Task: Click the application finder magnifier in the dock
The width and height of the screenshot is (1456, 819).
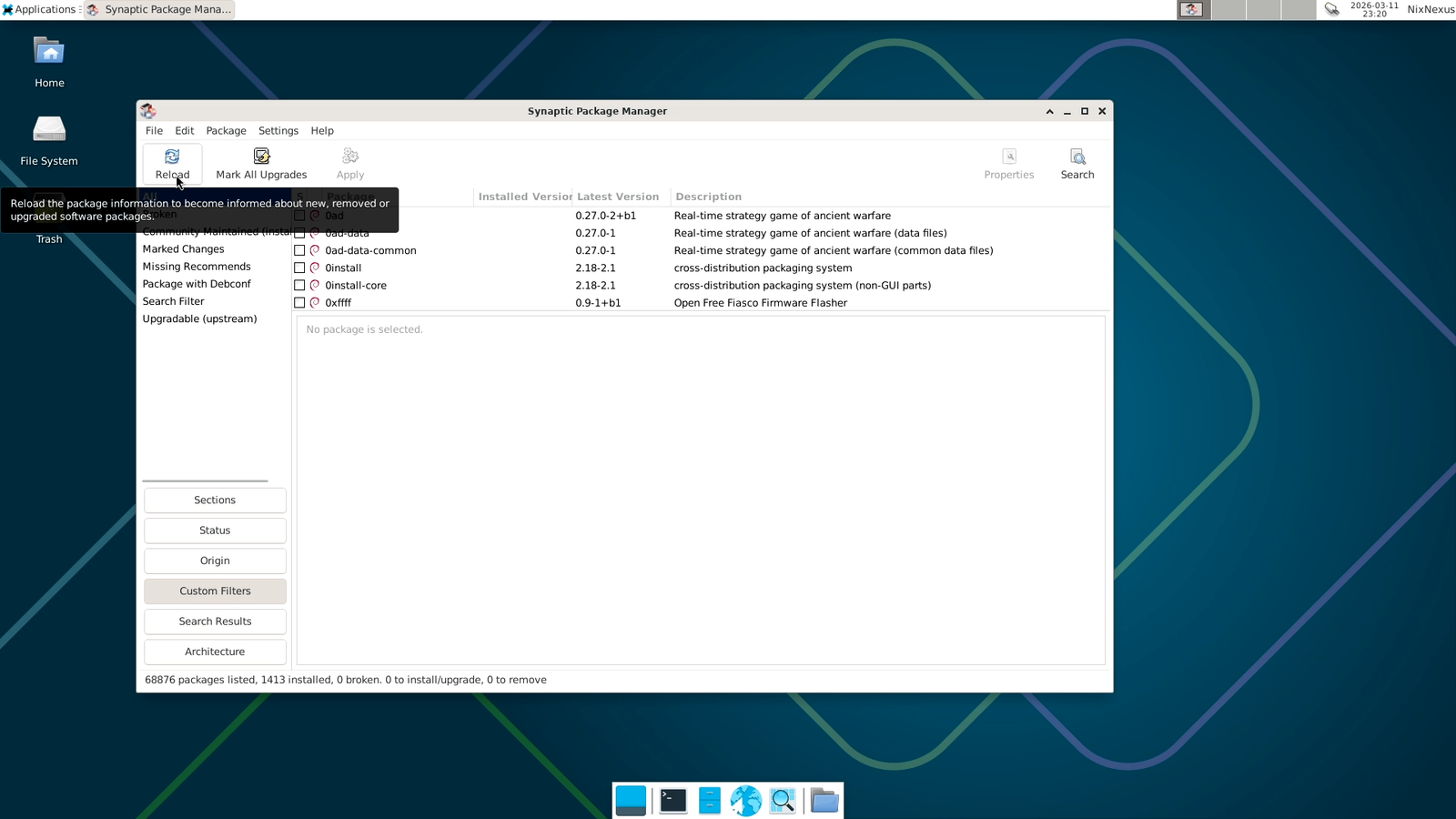Action: 783,800
